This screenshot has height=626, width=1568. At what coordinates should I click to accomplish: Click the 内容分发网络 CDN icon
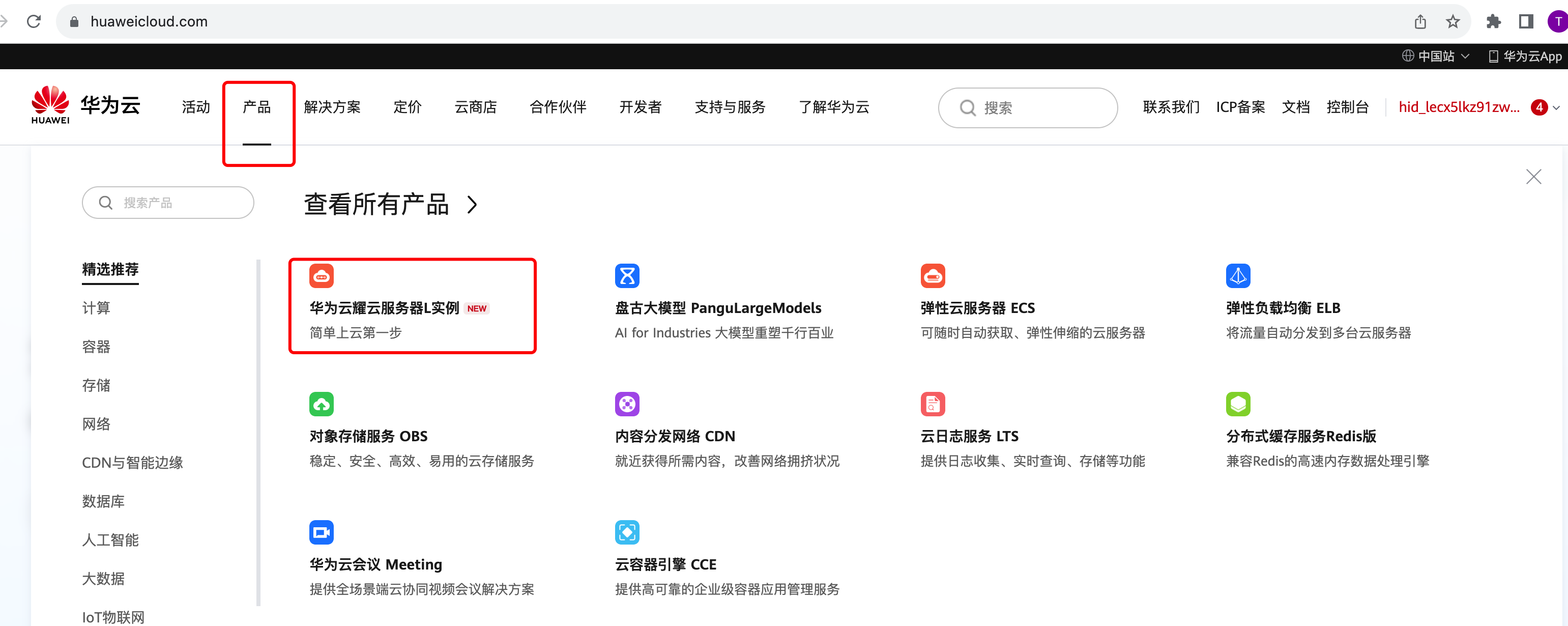click(x=627, y=404)
